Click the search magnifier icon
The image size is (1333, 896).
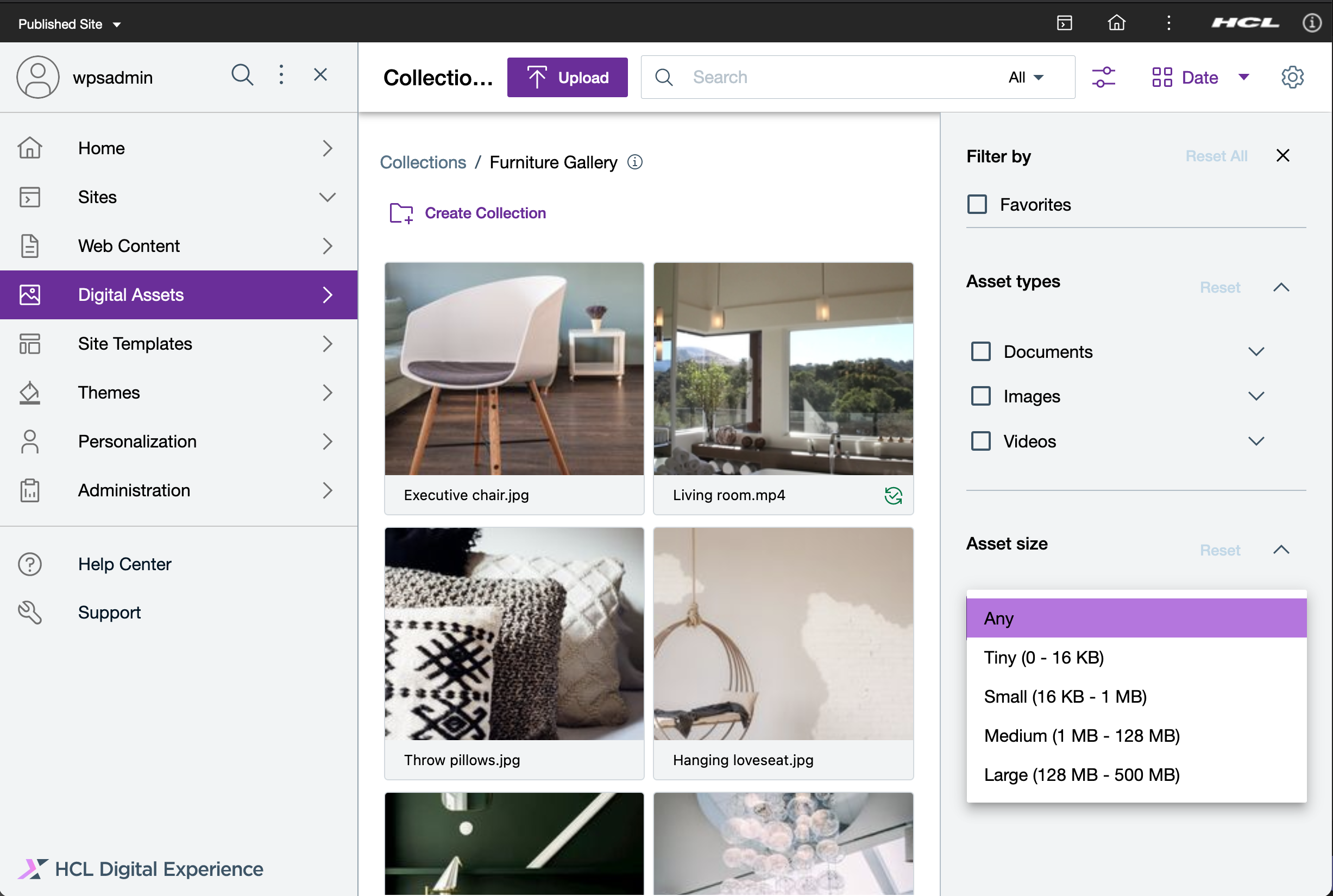(665, 78)
